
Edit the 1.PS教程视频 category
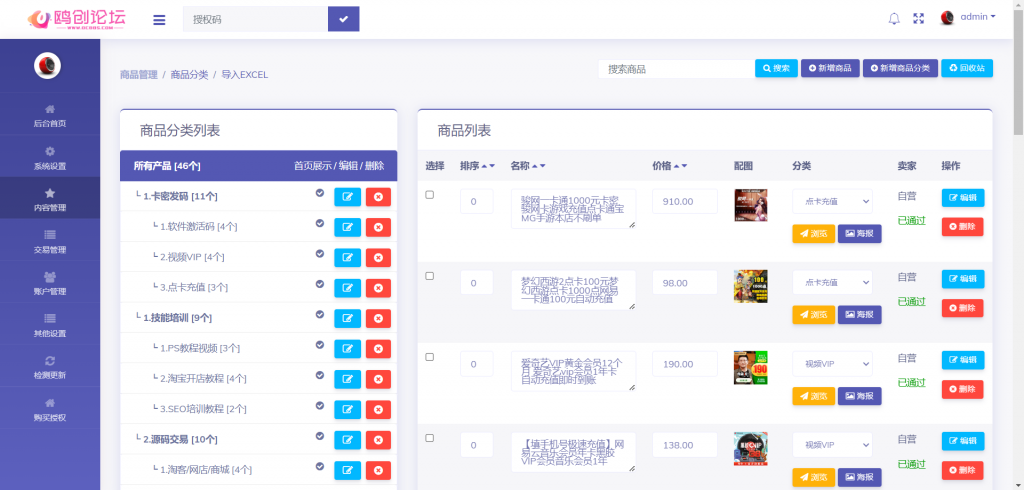click(x=347, y=349)
